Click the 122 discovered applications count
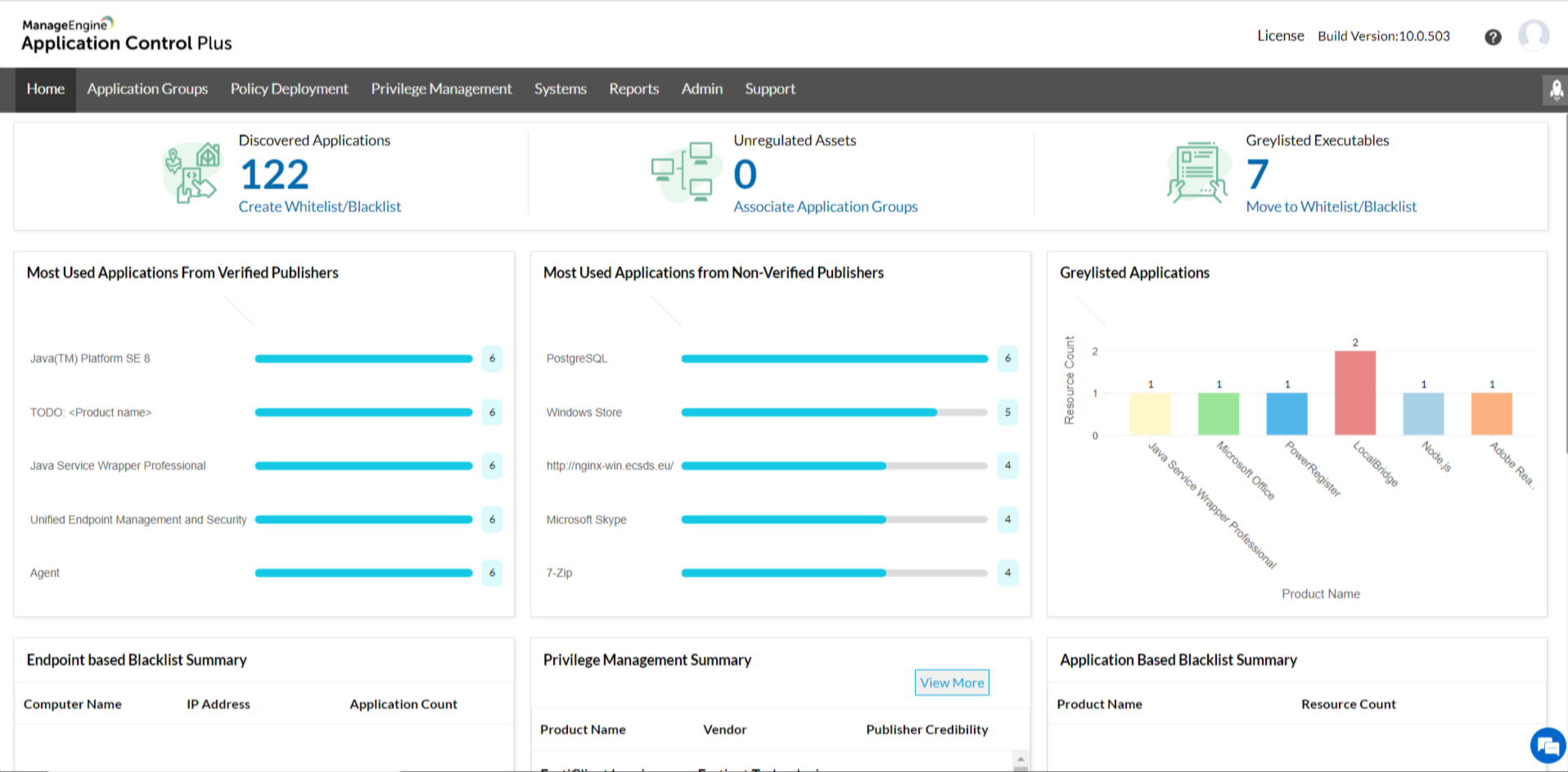1568x772 pixels. coord(275,174)
